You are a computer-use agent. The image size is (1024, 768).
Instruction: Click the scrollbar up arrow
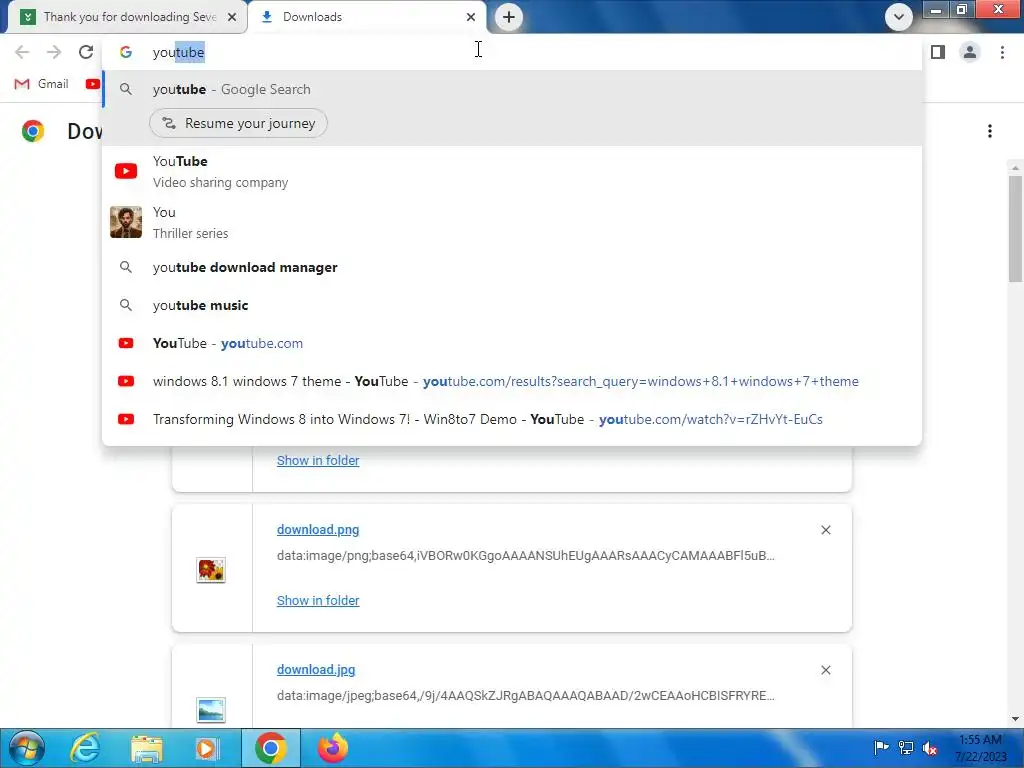[x=1015, y=168]
